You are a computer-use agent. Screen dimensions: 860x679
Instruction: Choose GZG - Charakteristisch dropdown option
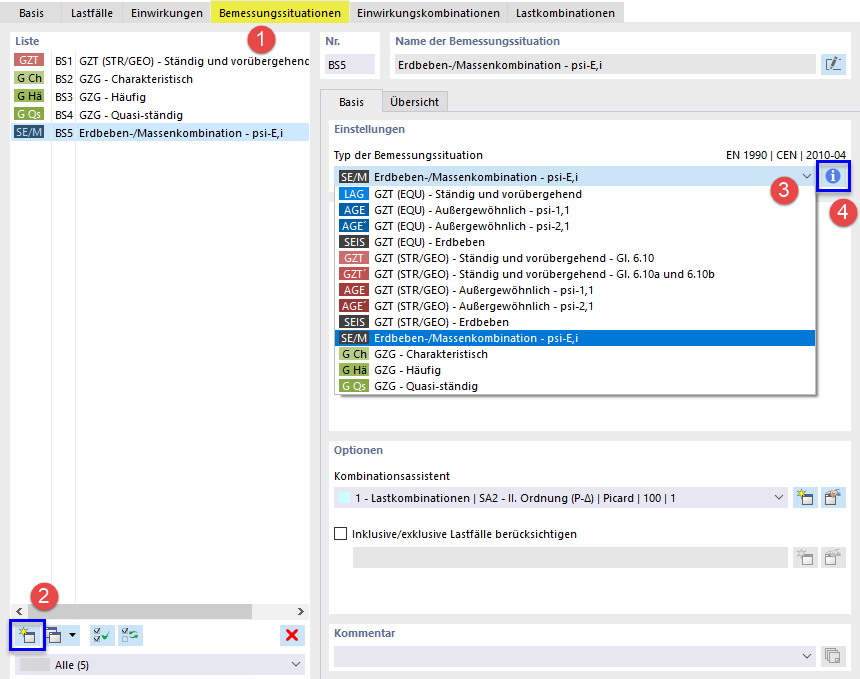[575, 354]
